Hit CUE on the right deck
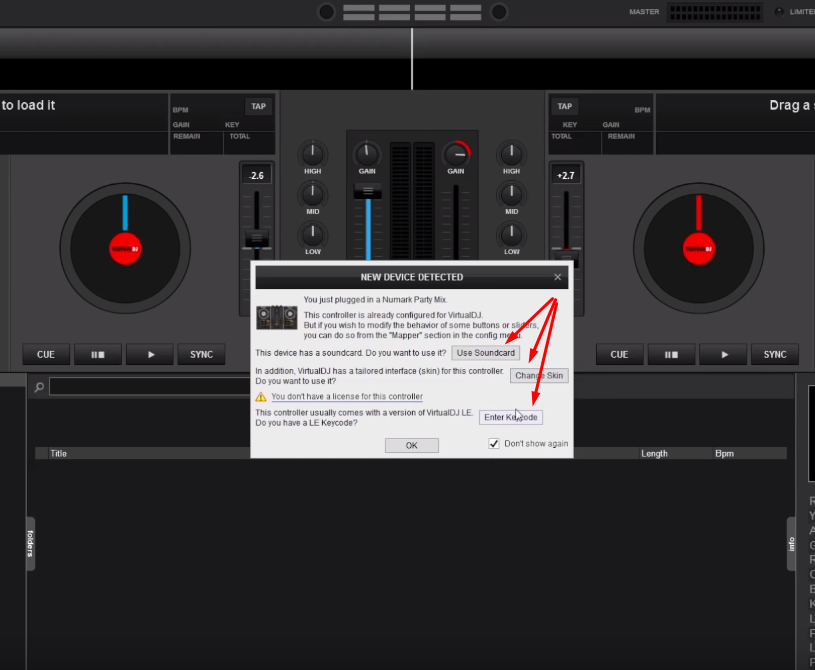This screenshot has height=670, width=815. tap(619, 354)
